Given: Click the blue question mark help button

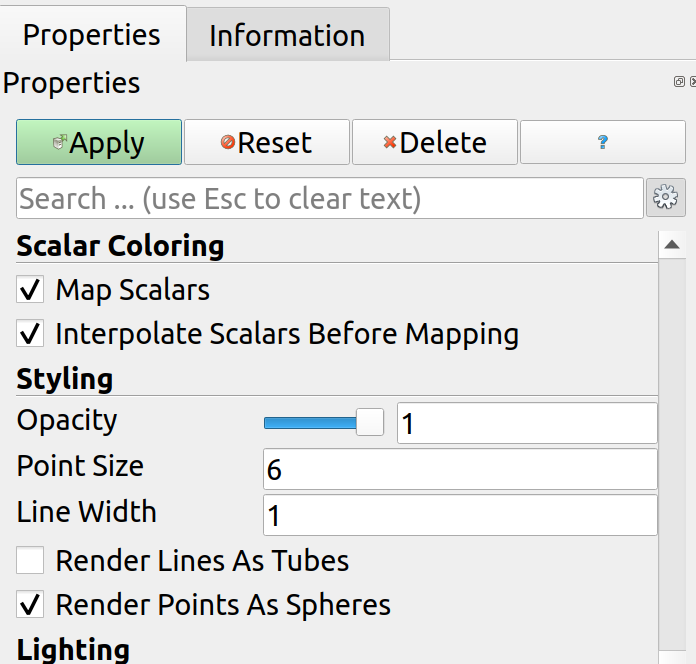Looking at the screenshot, I should (x=602, y=142).
